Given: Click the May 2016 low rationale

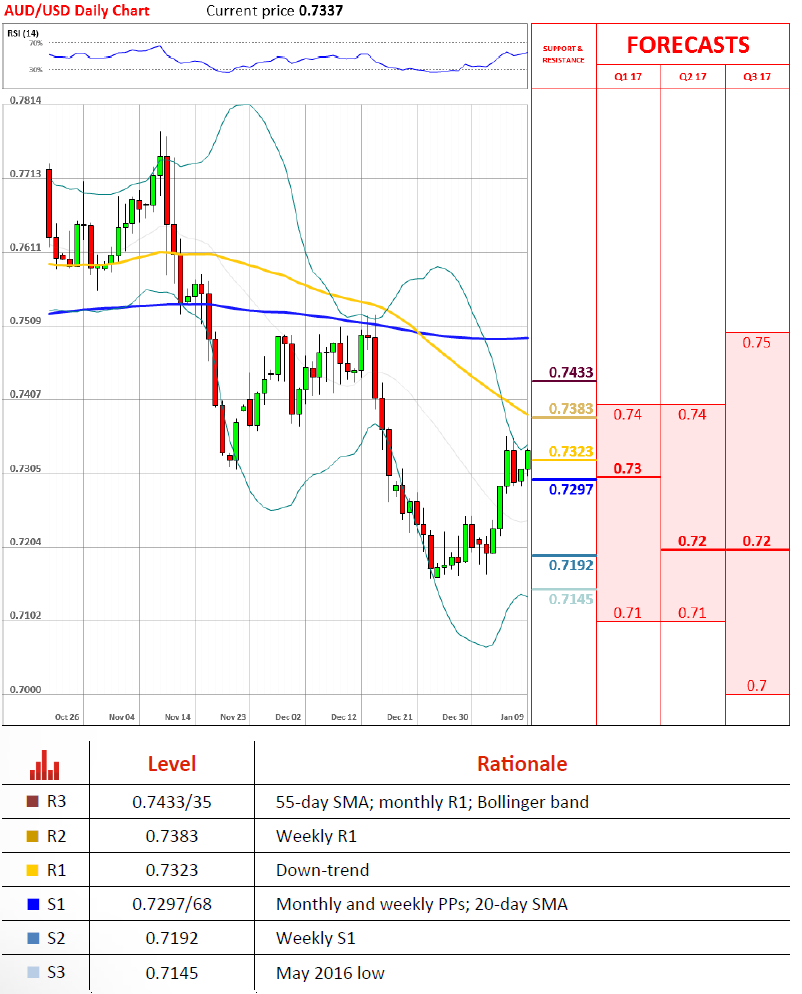Looking at the screenshot, I should pos(330,973).
